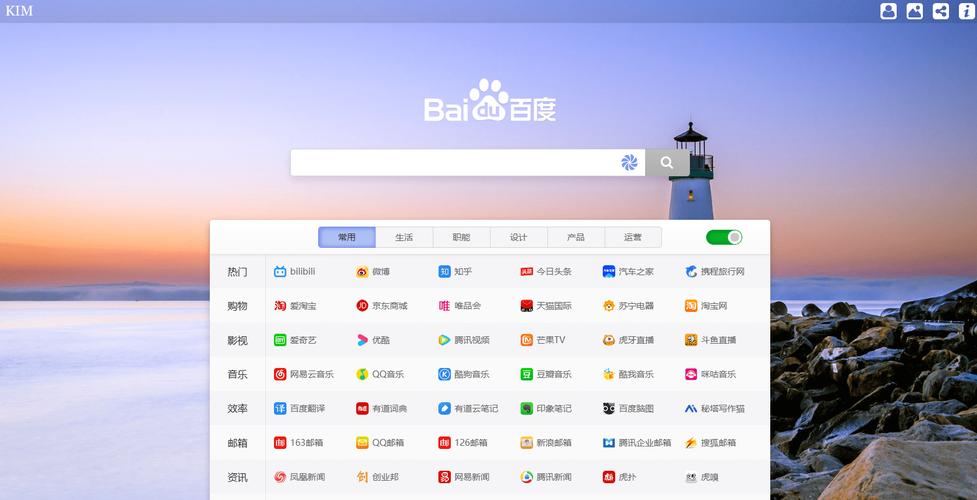The width and height of the screenshot is (977, 500).
Task: Open the 搜狐邮箱 link
Action: coord(710,443)
